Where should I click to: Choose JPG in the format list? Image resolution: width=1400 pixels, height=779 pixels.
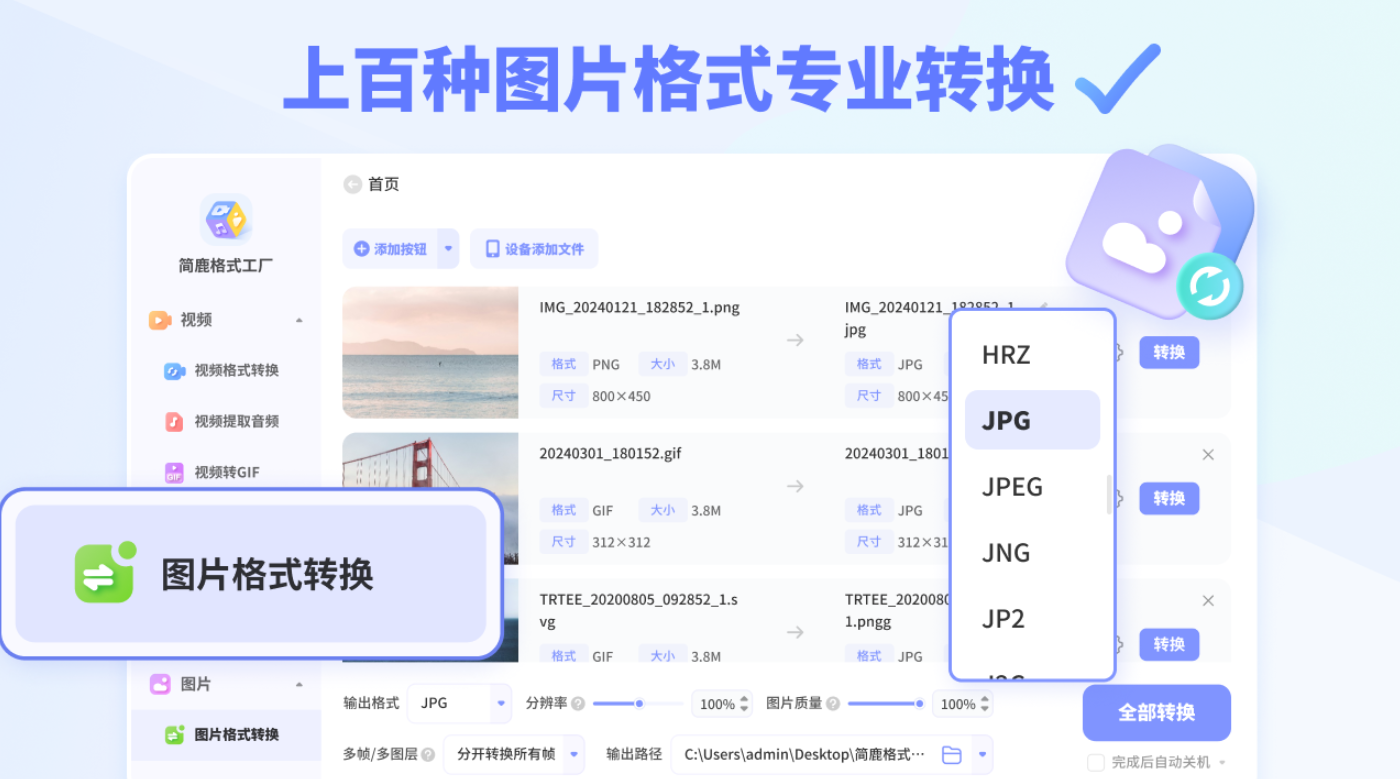1032,420
